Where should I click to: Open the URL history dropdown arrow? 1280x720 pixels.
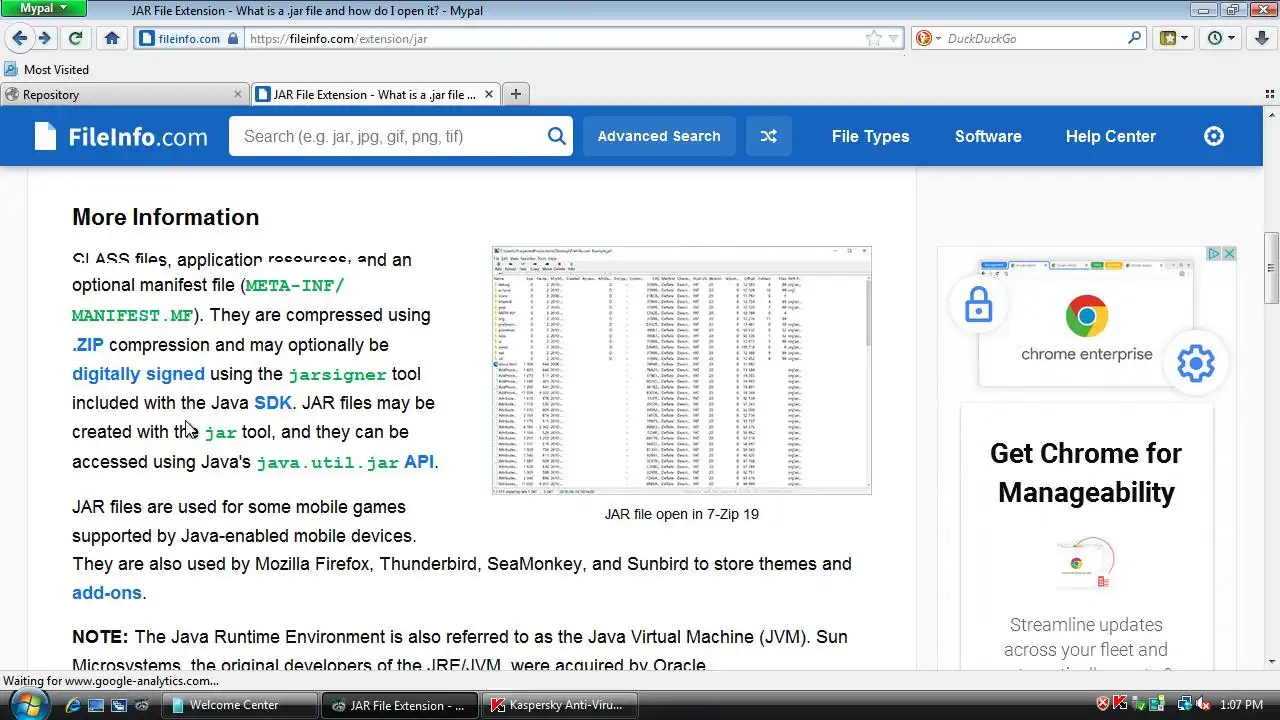(x=894, y=39)
